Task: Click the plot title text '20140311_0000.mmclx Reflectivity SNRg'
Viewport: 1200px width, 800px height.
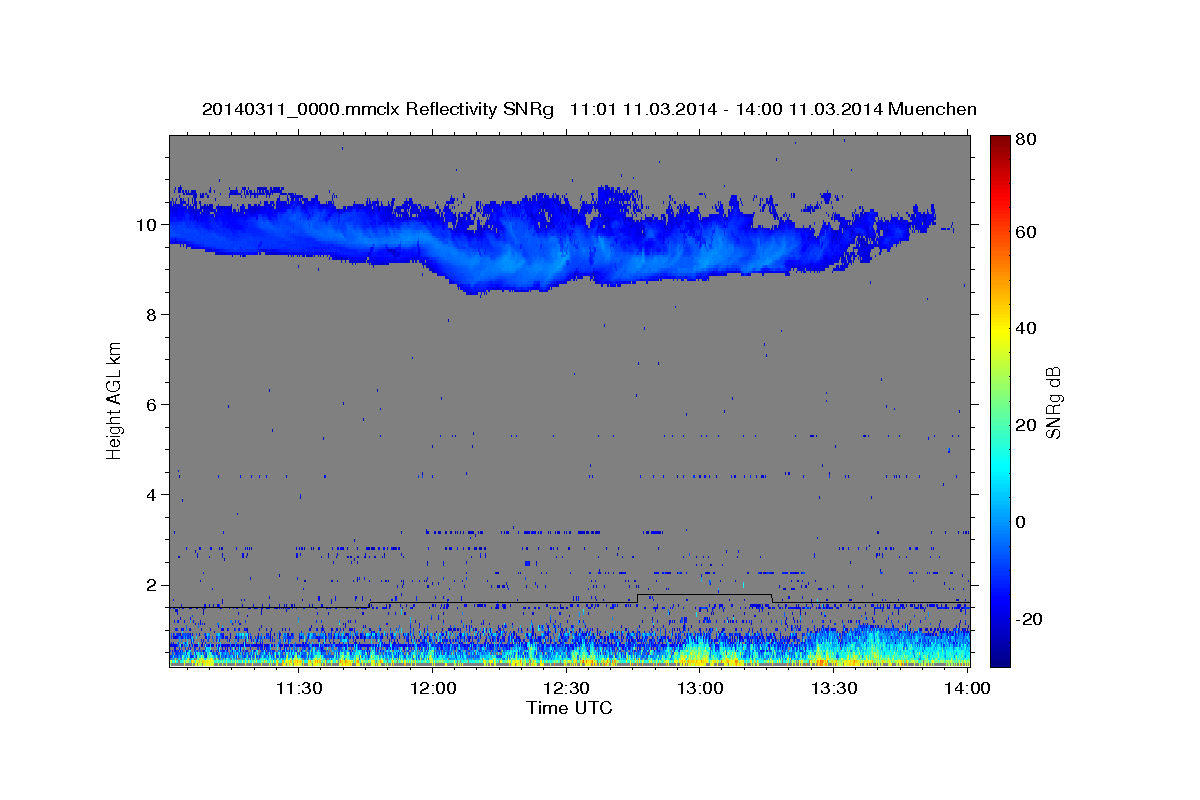Action: (x=378, y=109)
